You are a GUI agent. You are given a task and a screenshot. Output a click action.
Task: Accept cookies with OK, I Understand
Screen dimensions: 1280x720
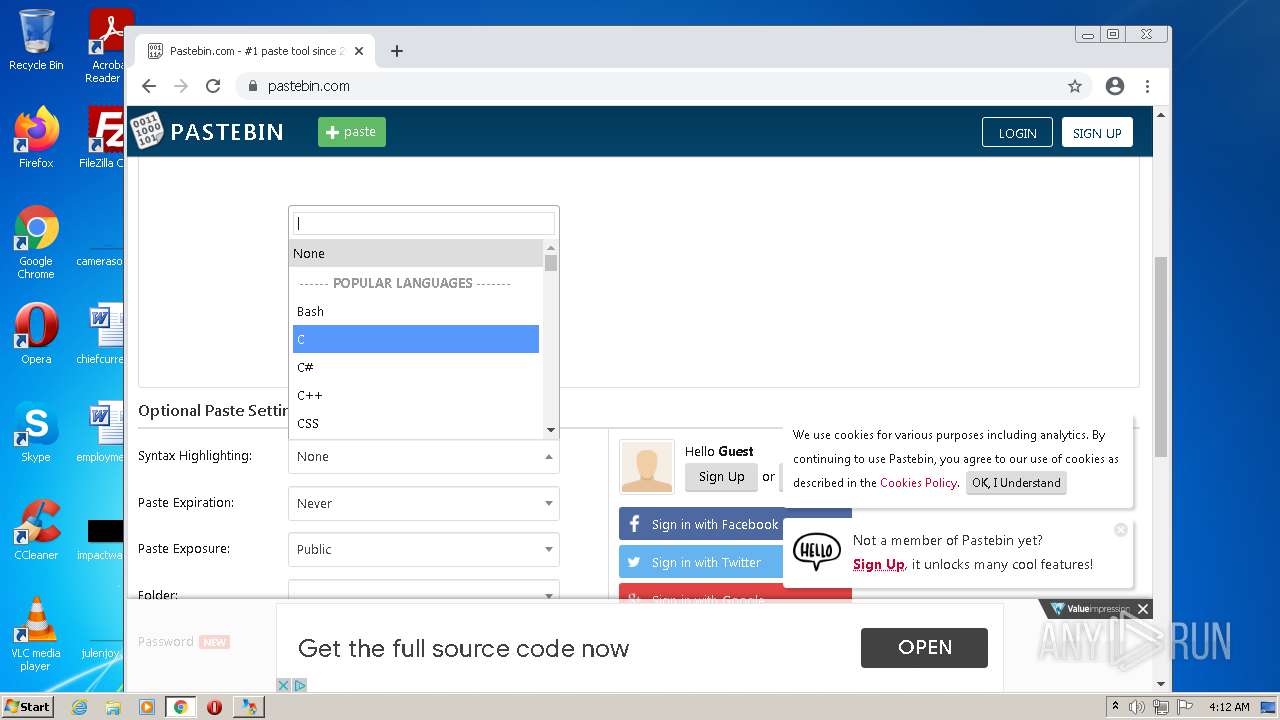(1016, 483)
